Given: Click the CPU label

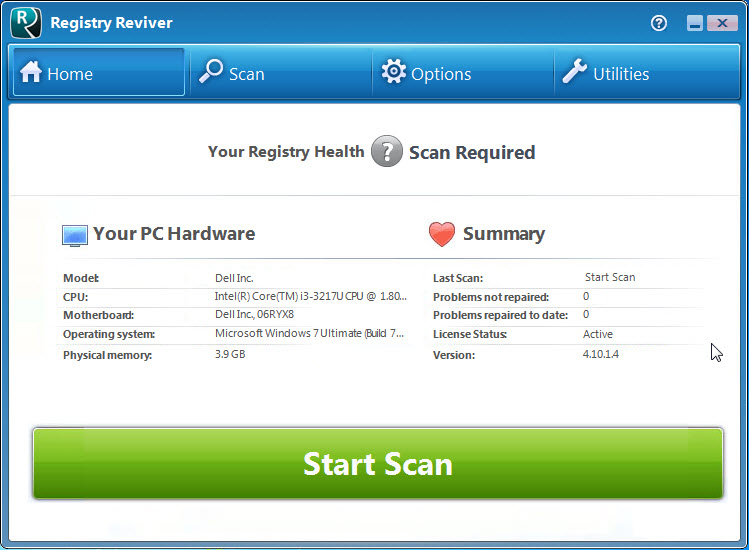Looking at the screenshot, I should (x=75, y=297).
